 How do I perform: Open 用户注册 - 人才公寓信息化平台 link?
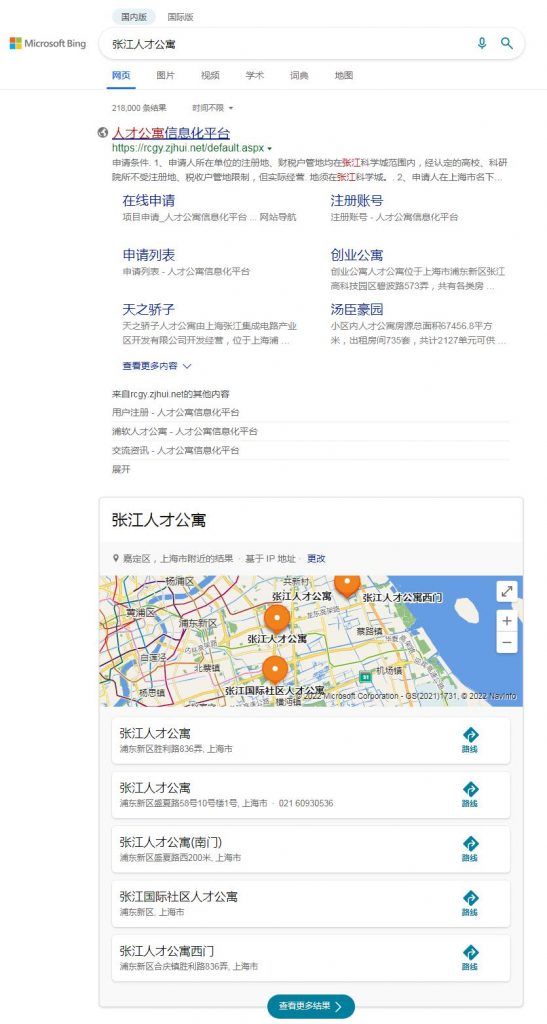(x=176, y=413)
